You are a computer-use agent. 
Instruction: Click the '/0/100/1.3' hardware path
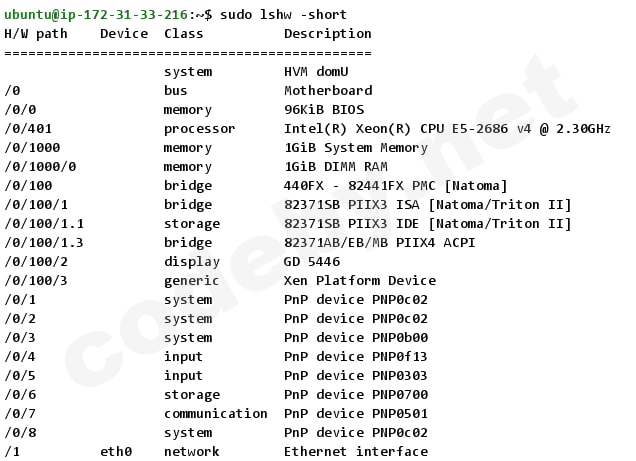(x=44, y=243)
